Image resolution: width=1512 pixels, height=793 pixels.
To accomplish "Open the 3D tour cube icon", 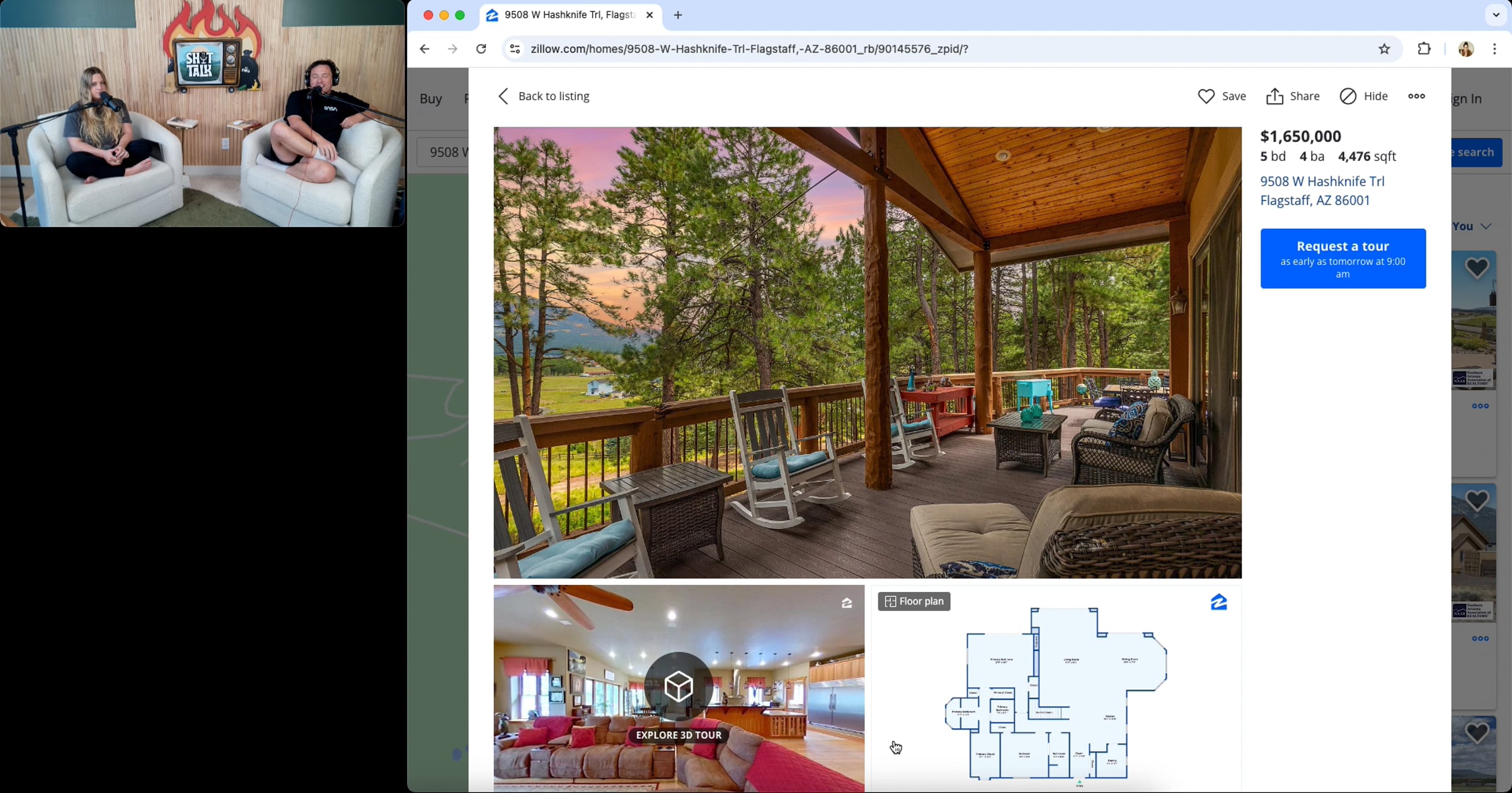I will click(x=679, y=686).
